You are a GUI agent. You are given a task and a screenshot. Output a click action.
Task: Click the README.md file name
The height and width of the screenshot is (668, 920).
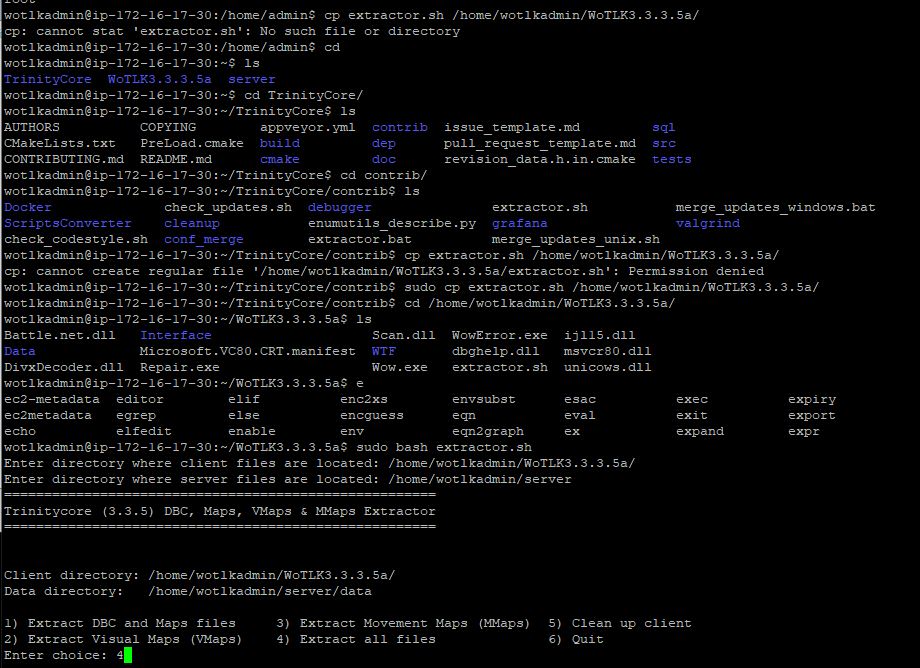(175, 159)
